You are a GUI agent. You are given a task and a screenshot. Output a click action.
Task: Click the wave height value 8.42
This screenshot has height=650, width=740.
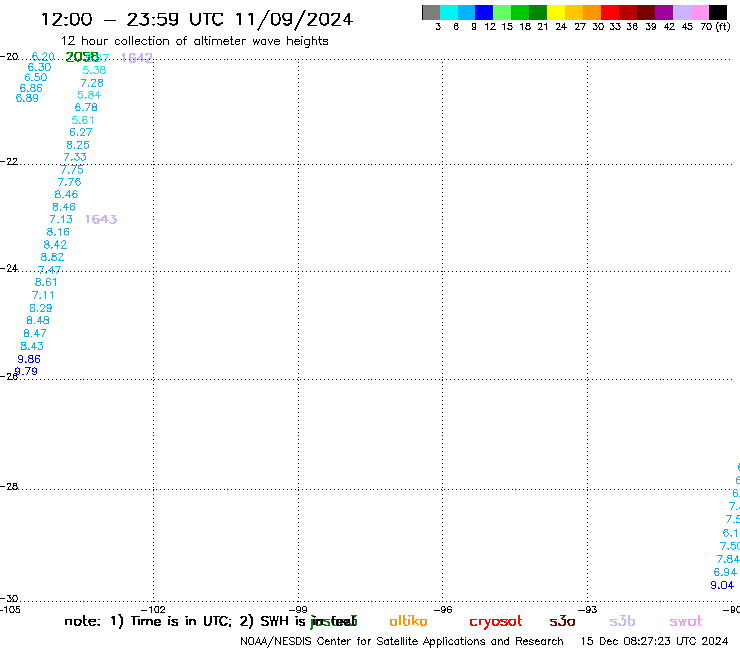coord(55,245)
